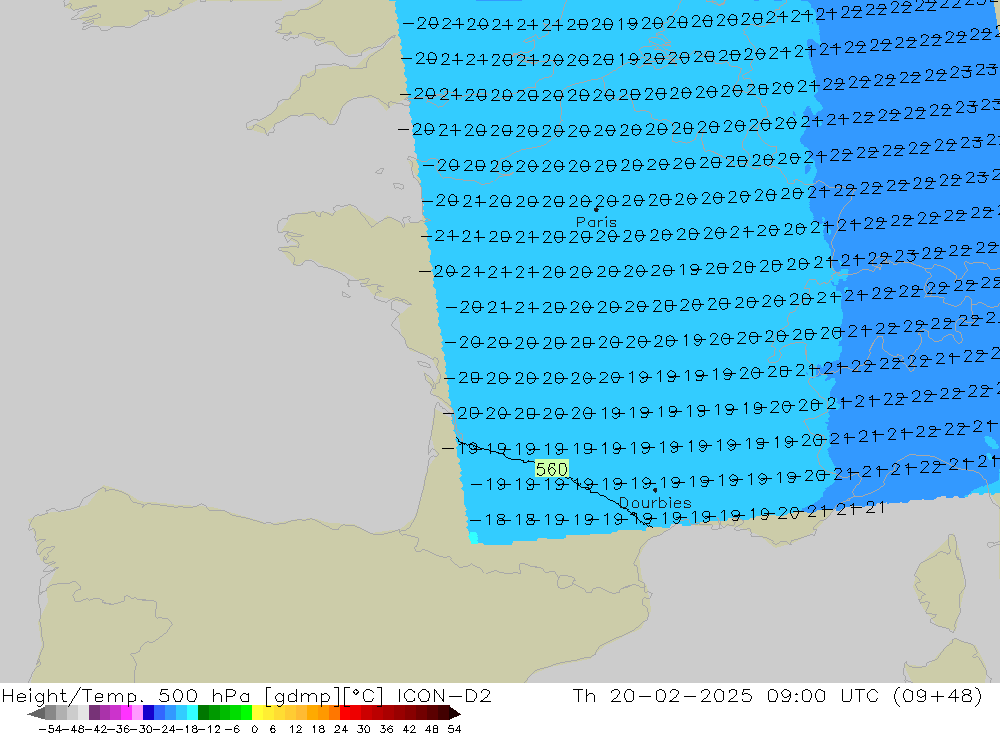The height and width of the screenshot is (733, 1000).
Task: Click the '-18' legend scale value
Action: click(x=186, y=729)
